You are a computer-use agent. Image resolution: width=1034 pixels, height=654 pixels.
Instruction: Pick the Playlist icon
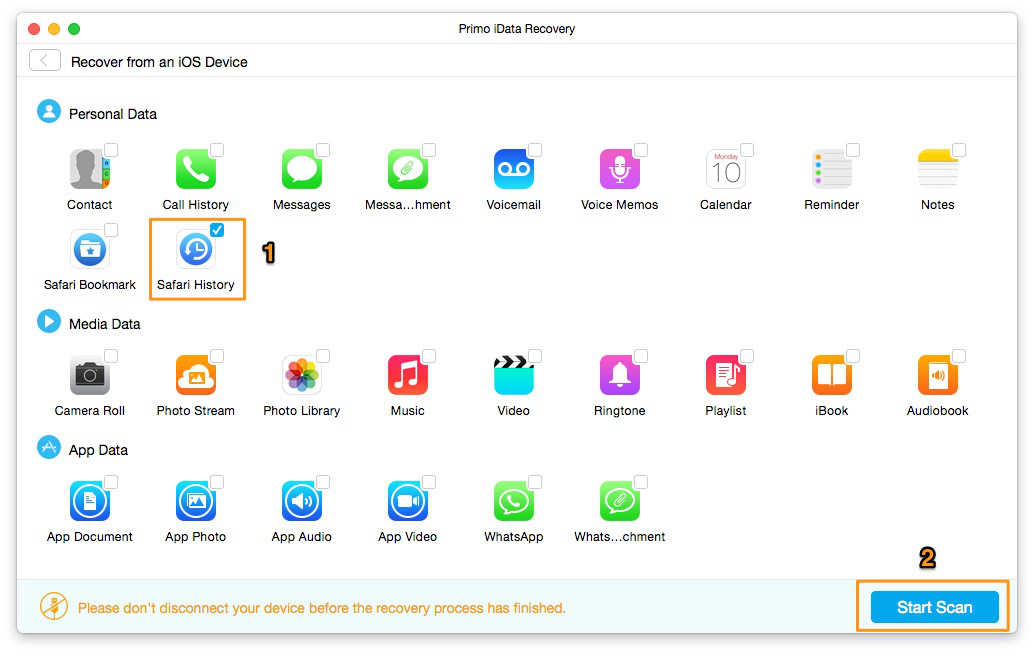[x=725, y=375]
